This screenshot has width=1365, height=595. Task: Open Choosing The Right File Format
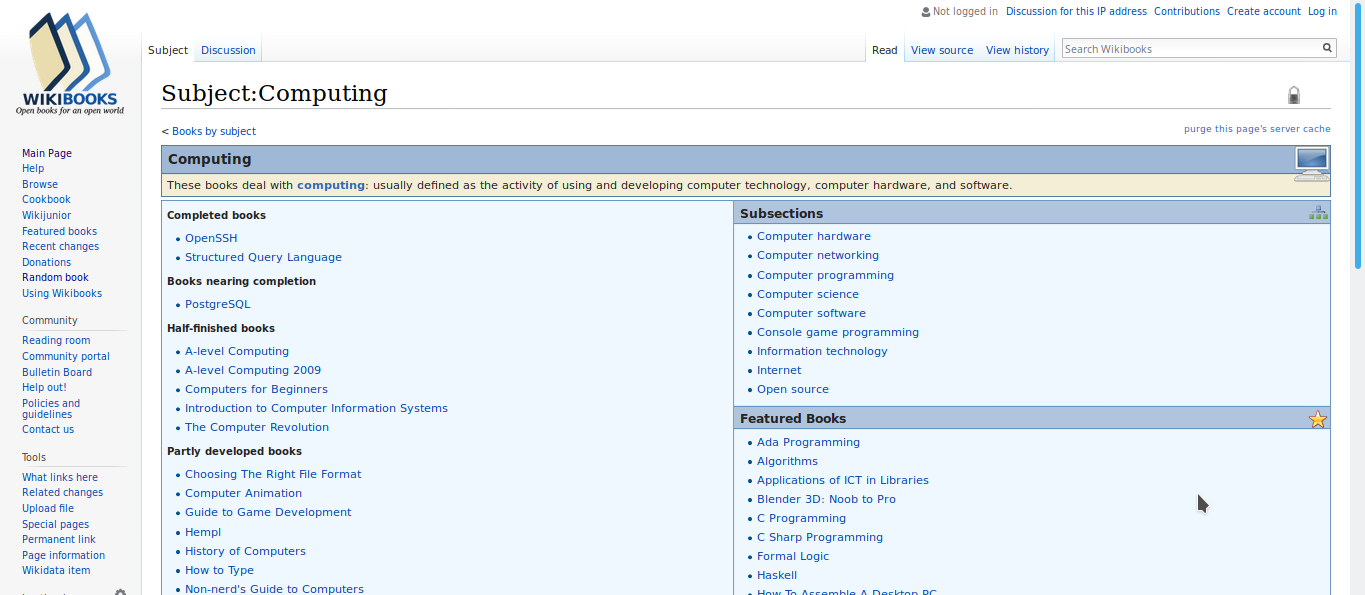(273, 474)
